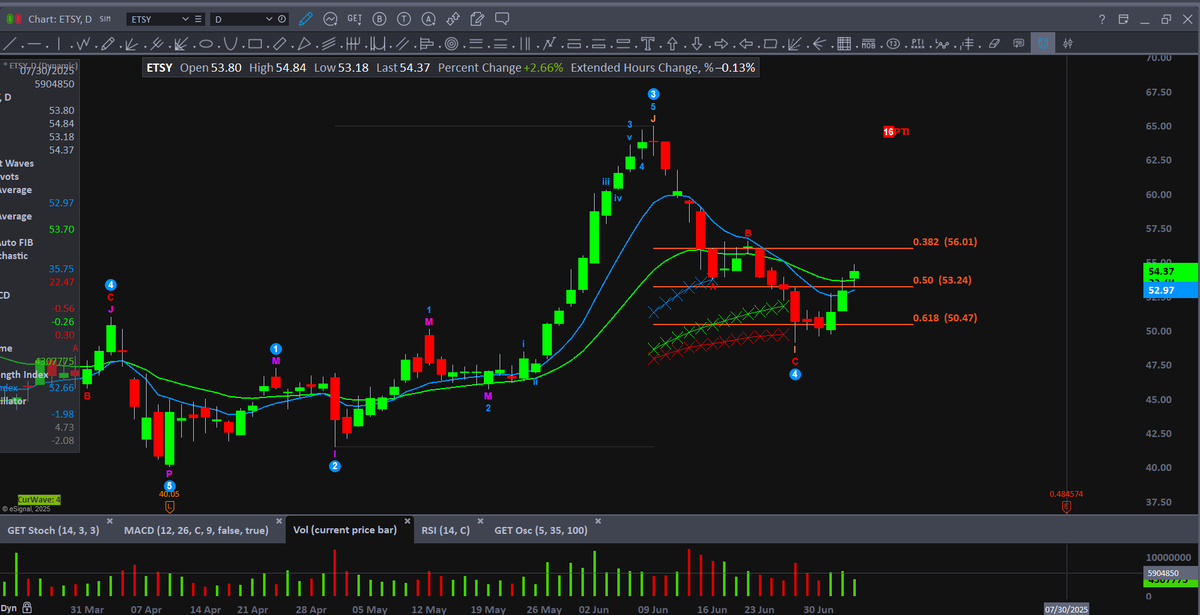Select the right arrow marker tool

click(x=721, y=43)
